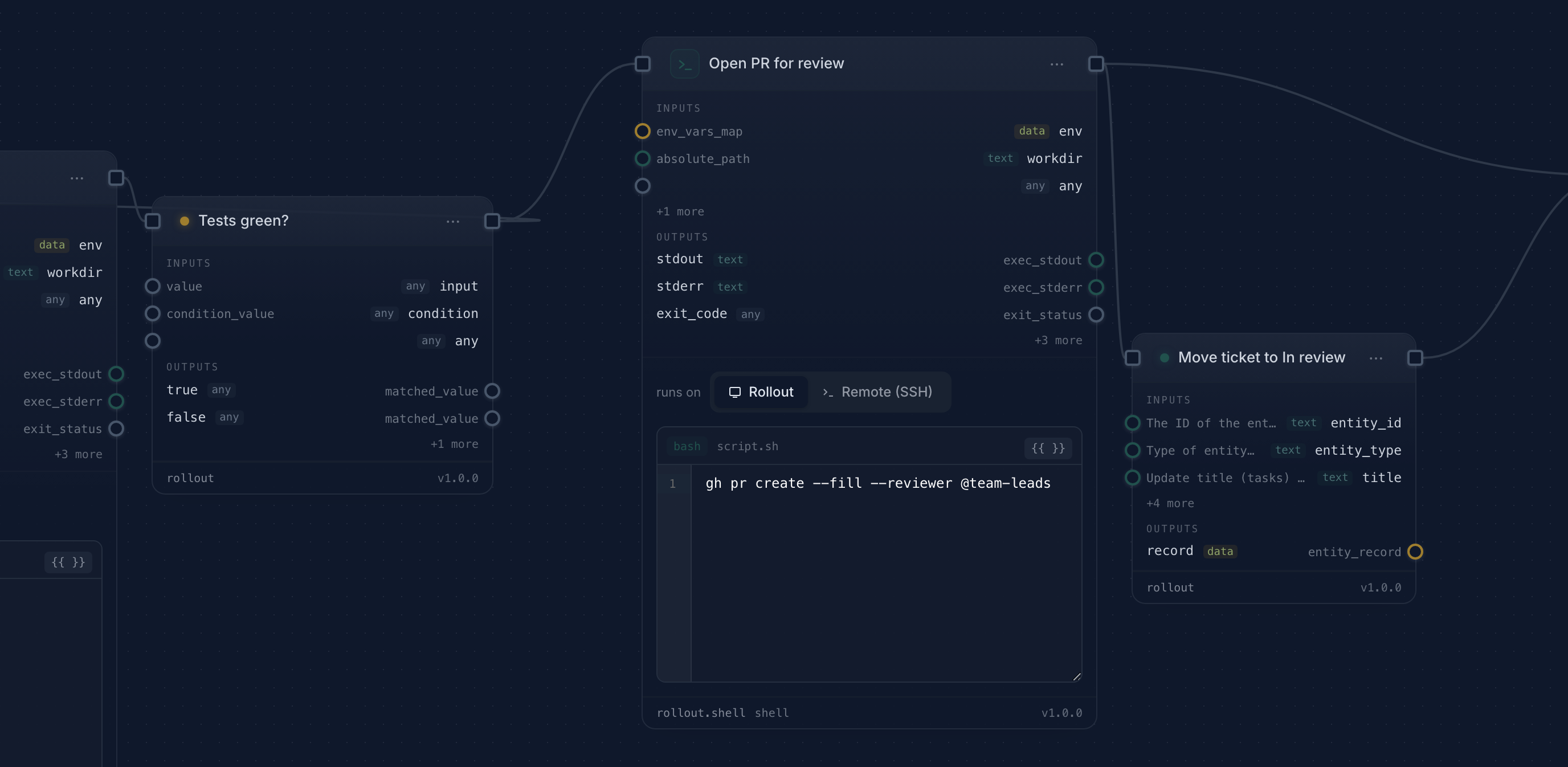Screen dimensions: 1568x767
Task: Click the flow input port of Move ticket node
Action: (x=1132, y=357)
